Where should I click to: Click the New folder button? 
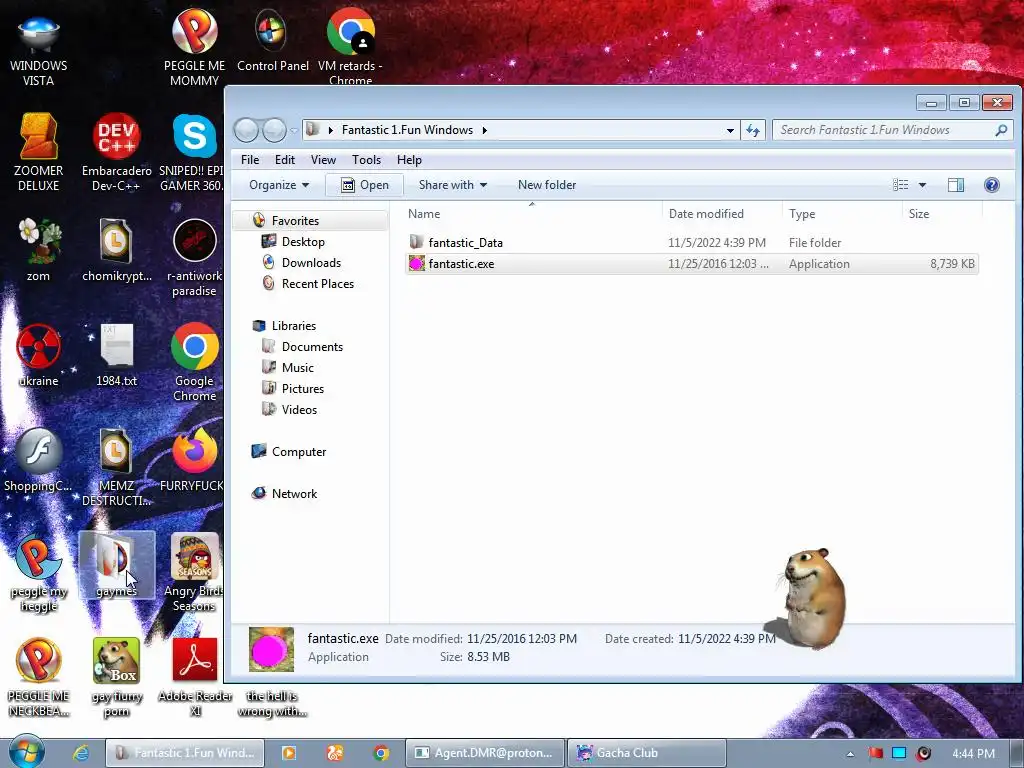point(547,185)
